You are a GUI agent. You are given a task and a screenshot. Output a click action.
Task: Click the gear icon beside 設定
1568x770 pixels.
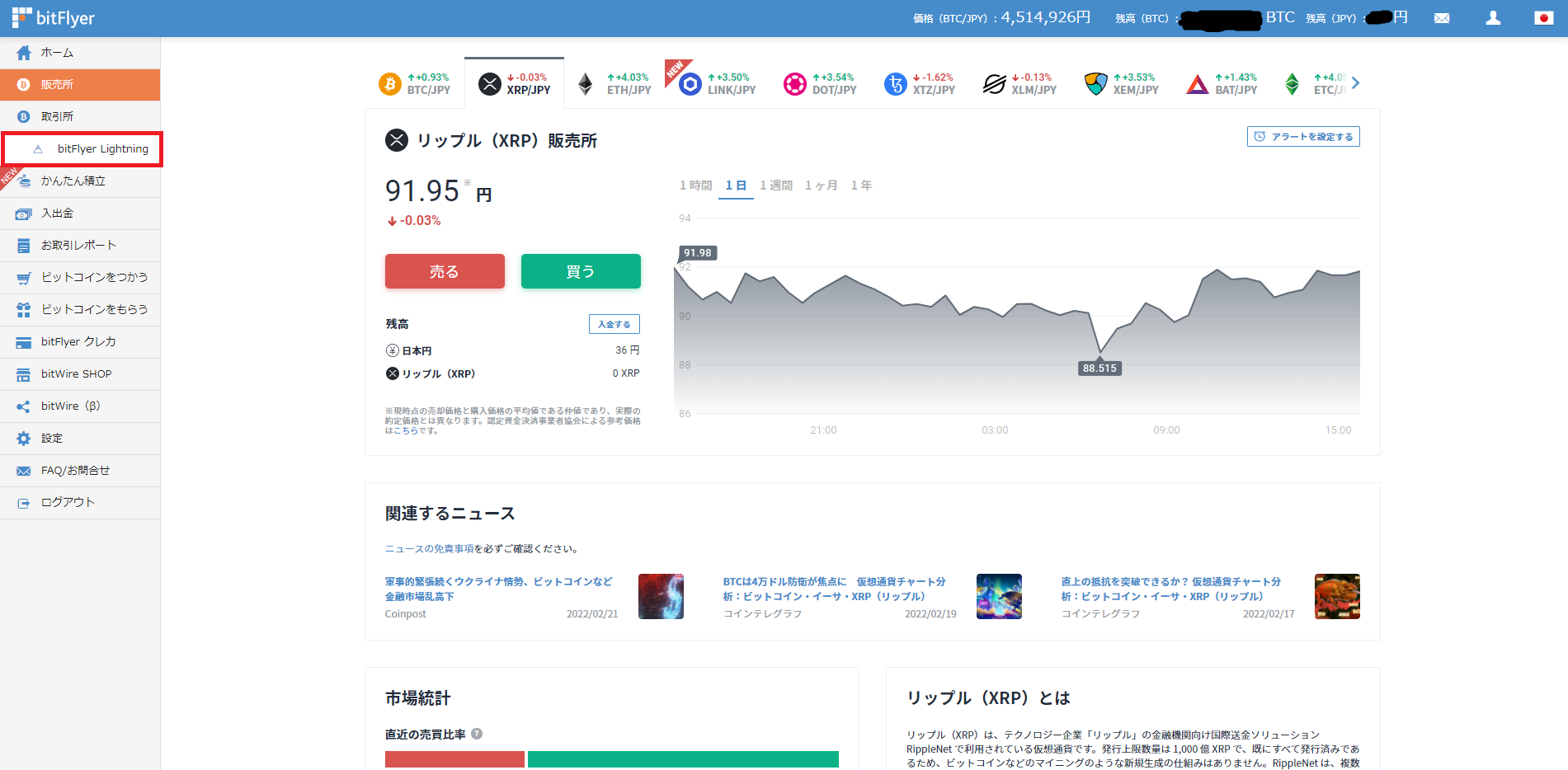click(x=24, y=439)
